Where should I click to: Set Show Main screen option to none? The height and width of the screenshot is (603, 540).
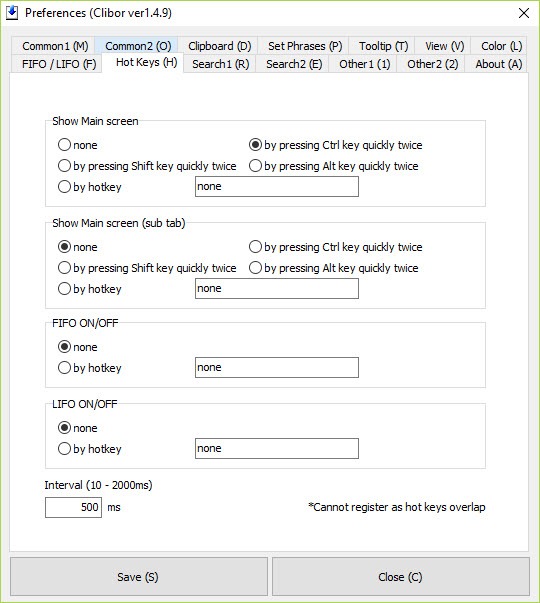click(78, 145)
